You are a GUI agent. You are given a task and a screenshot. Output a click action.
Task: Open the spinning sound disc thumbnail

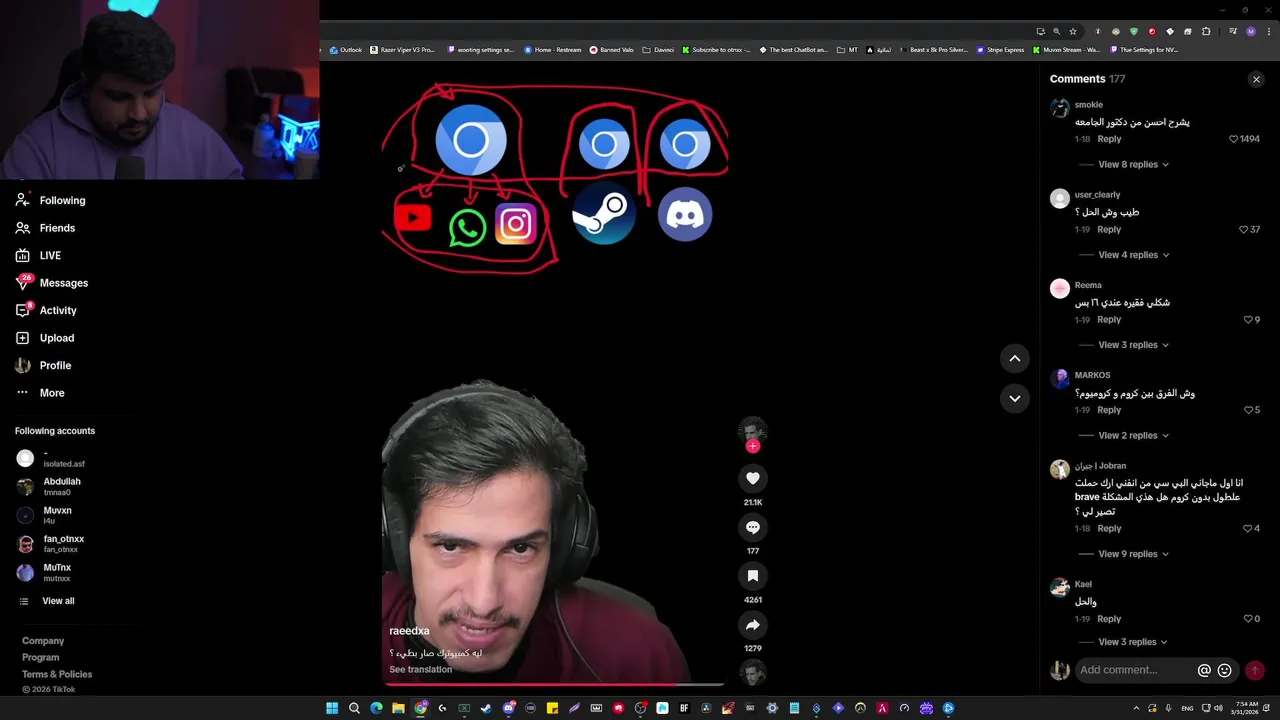pos(753,673)
